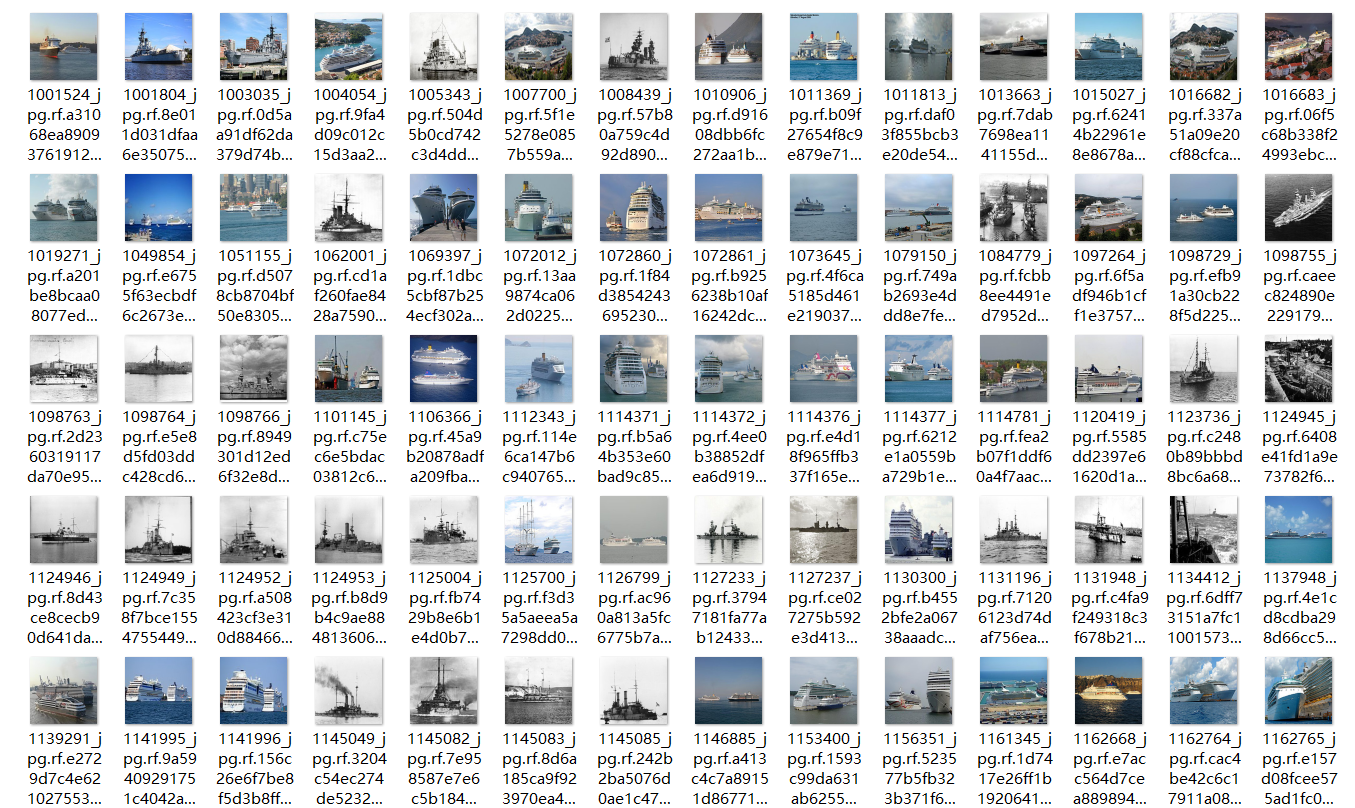
Task: Click the file name starting 1134412_jpg
Action: (1203, 608)
